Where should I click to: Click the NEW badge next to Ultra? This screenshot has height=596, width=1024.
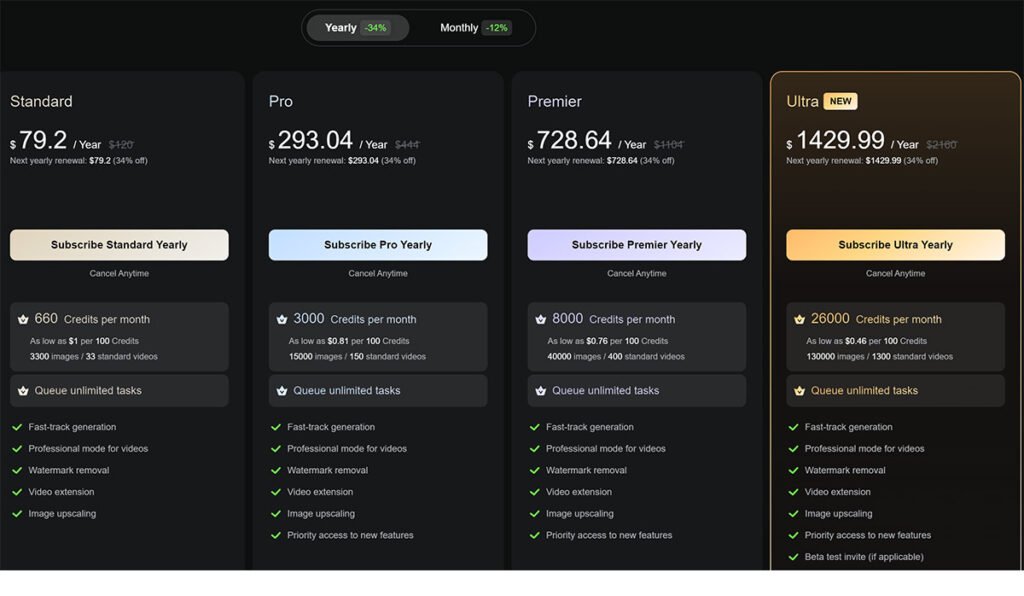pos(840,101)
